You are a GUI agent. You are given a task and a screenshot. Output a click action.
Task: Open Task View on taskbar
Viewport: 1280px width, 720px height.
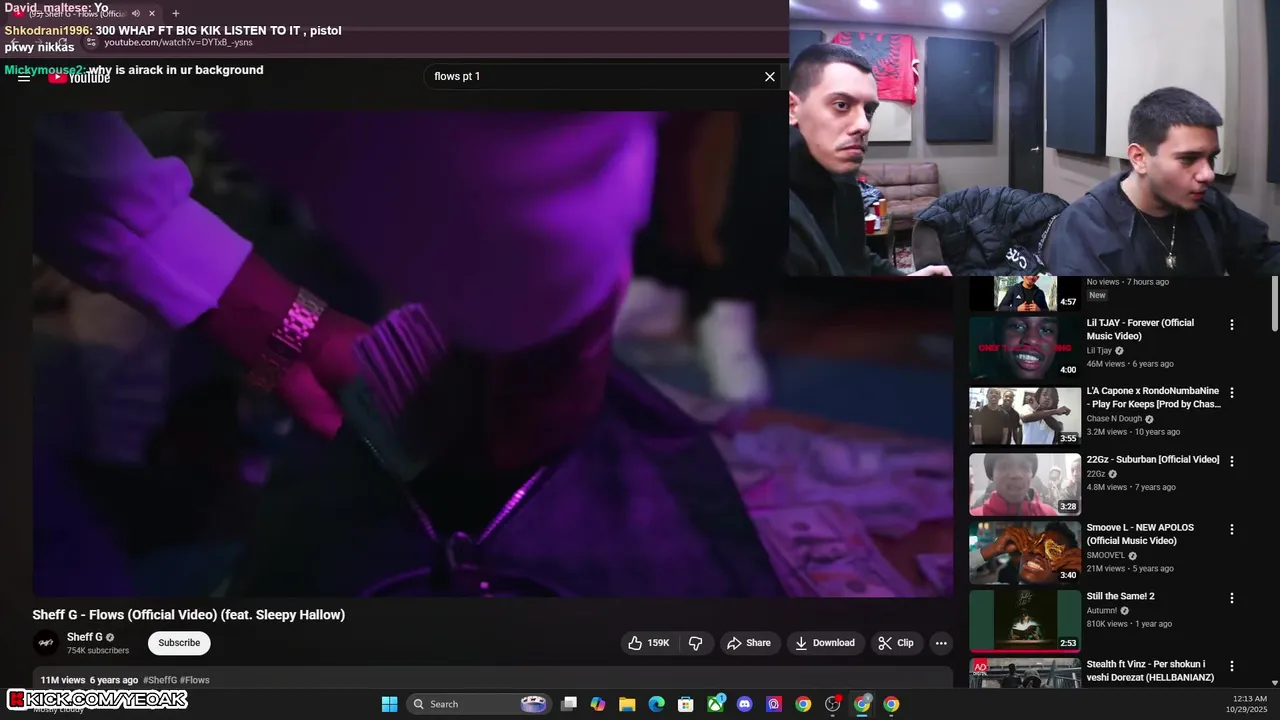click(569, 704)
